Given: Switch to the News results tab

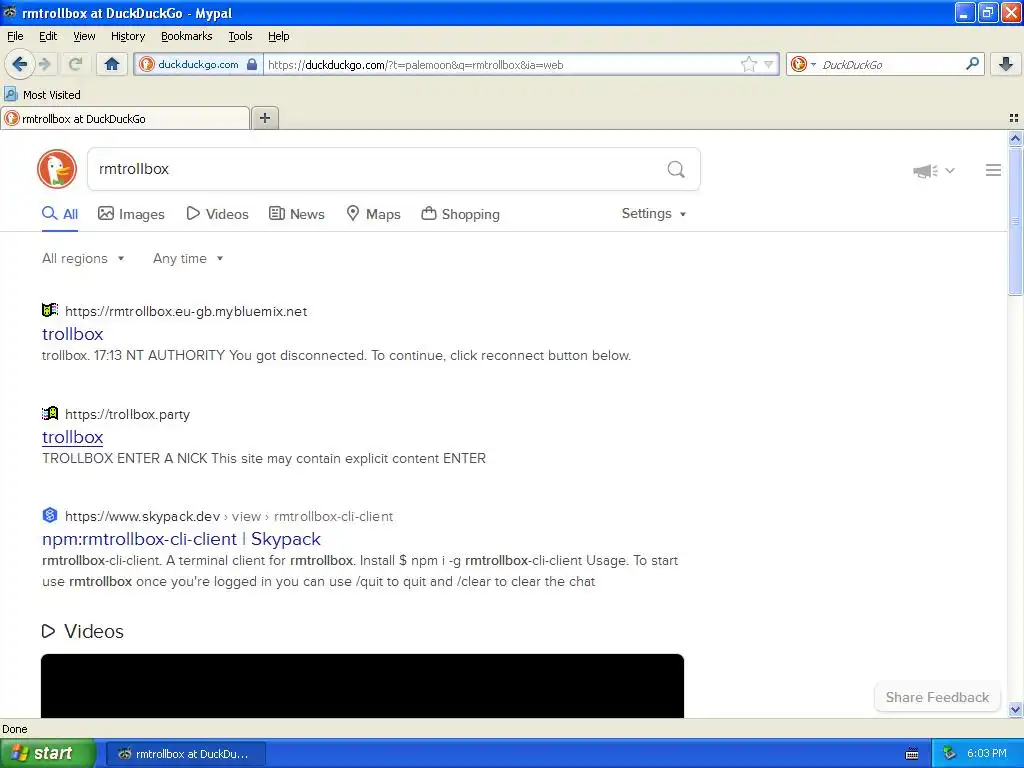Looking at the screenshot, I should point(297,214).
